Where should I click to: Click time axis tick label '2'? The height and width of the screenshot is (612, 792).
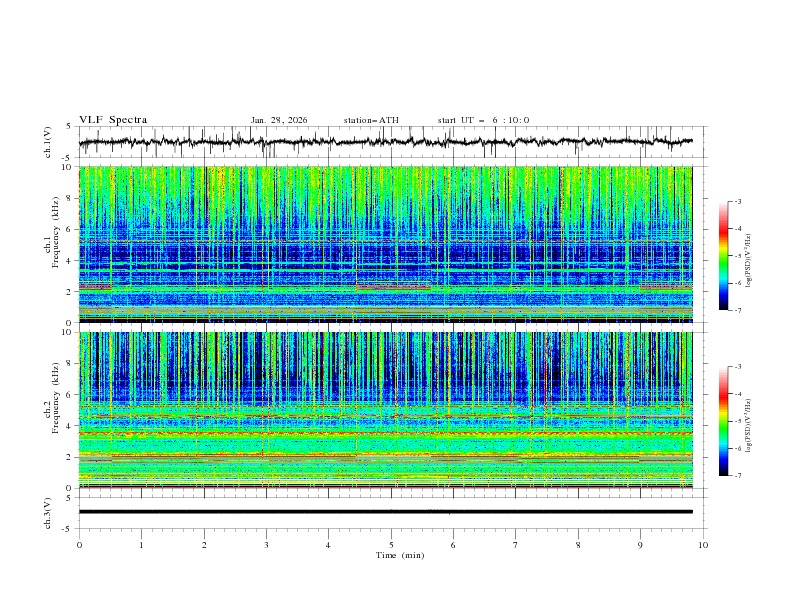pyautogui.click(x=204, y=545)
